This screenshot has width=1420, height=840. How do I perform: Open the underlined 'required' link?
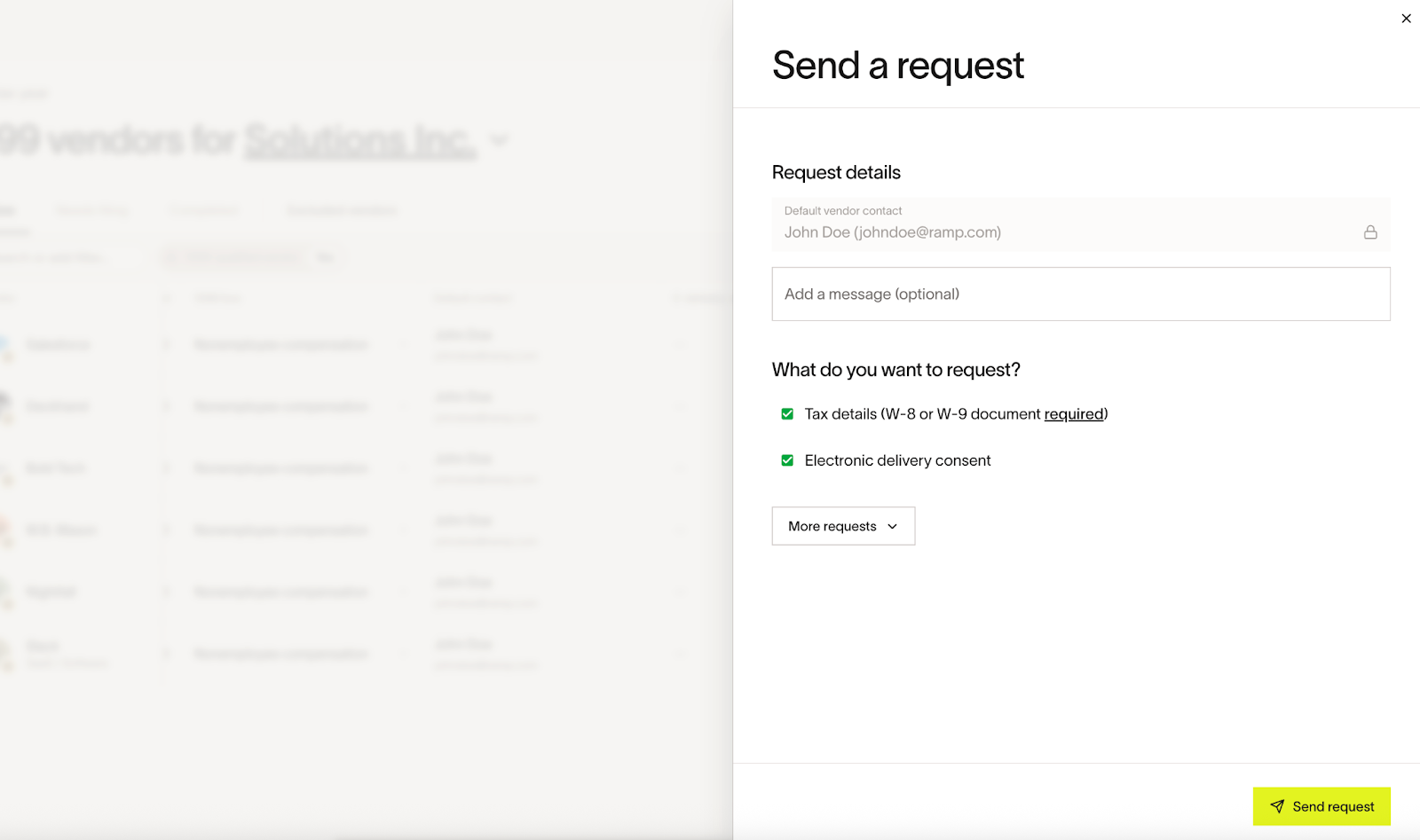point(1074,414)
